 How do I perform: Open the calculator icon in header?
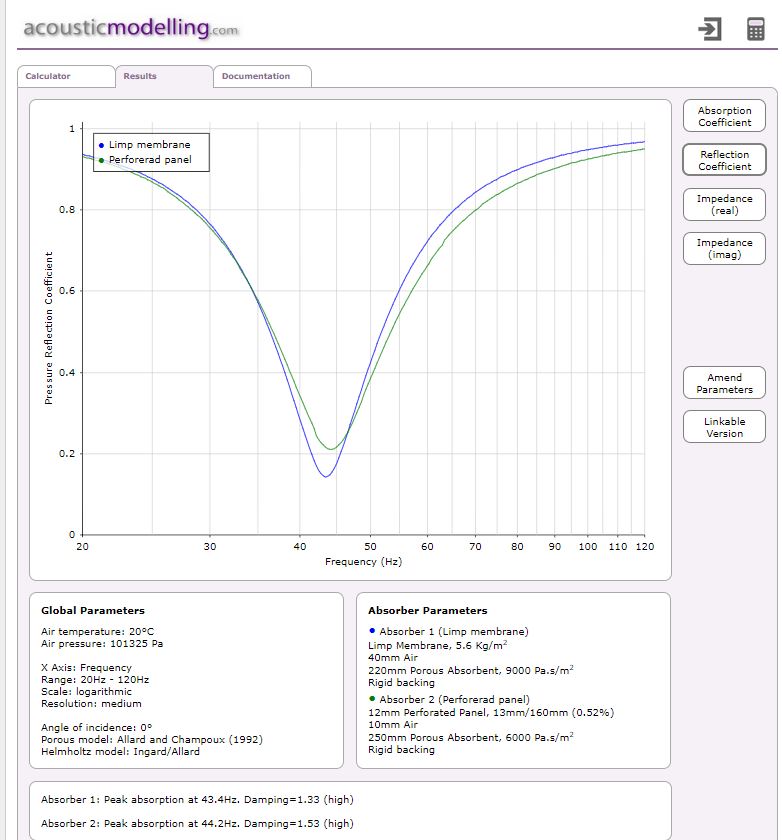pyautogui.click(x=755, y=29)
